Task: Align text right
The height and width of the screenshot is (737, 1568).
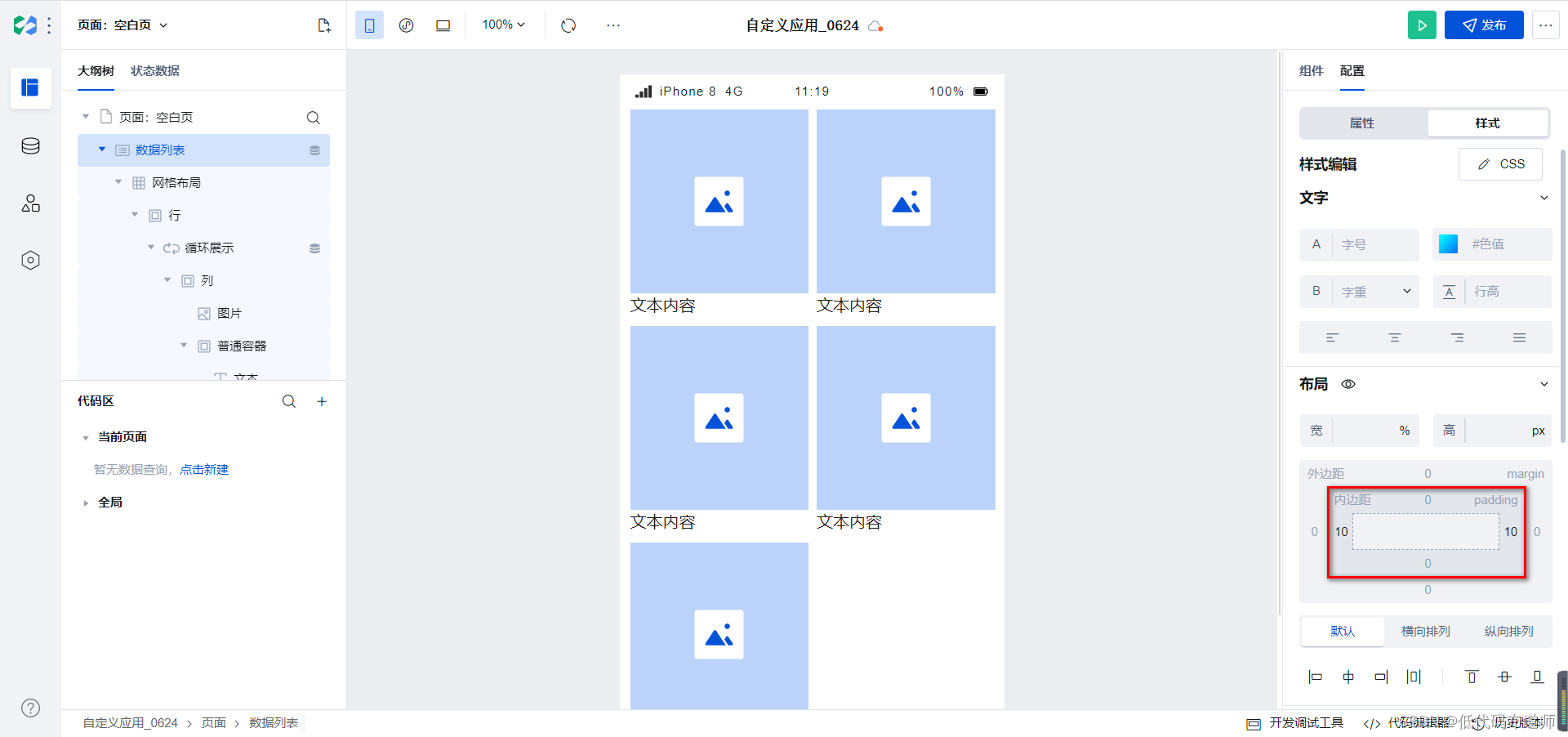Action: point(1457,337)
